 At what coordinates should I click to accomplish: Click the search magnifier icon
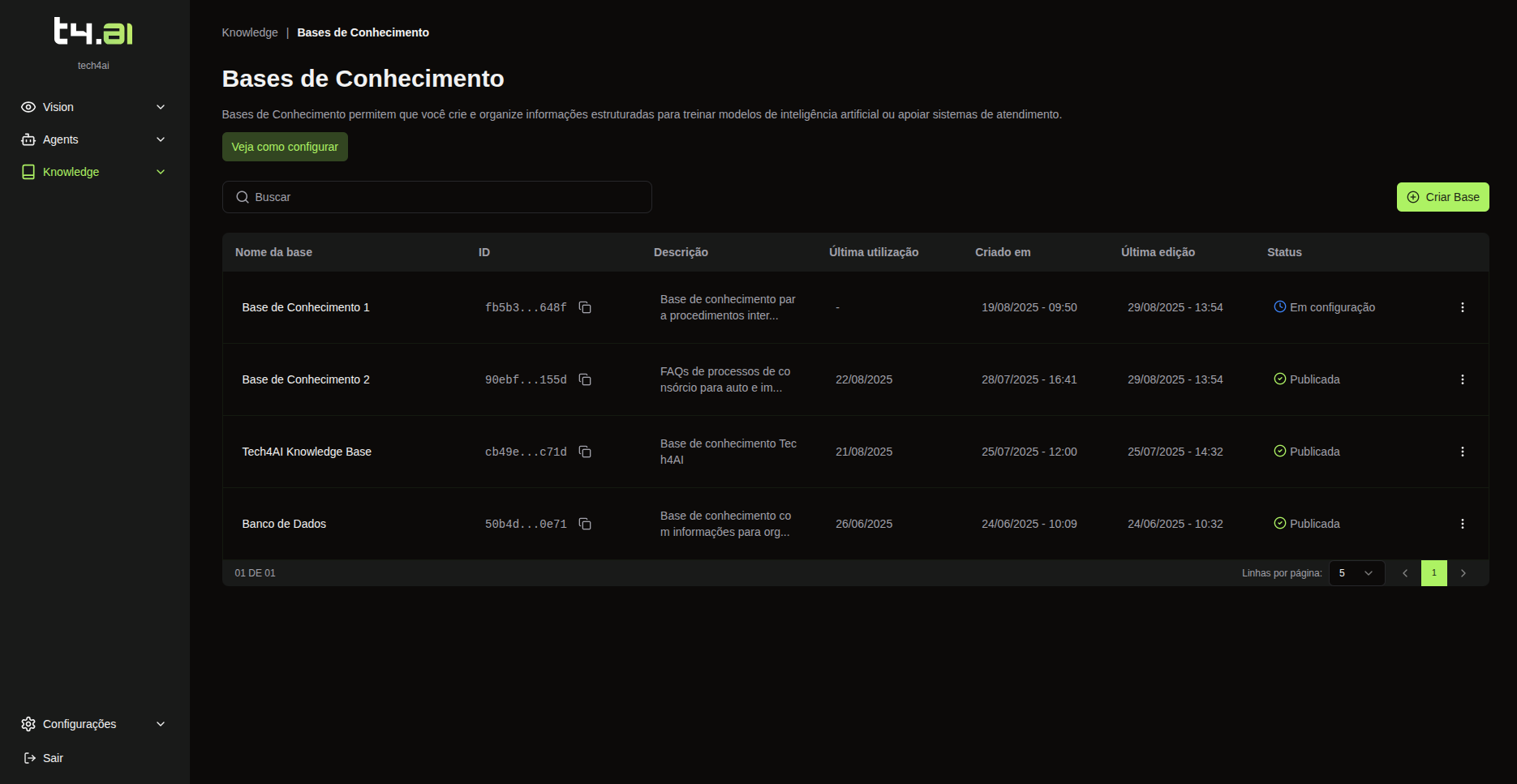[x=242, y=197]
